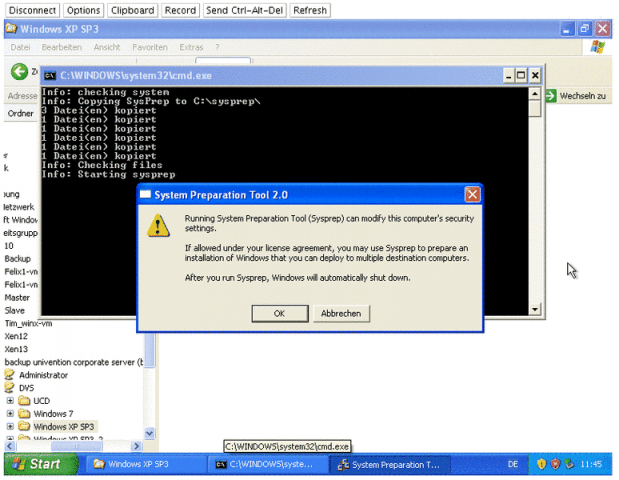Send Ctrl-Alt-Del to the VM
The width and height of the screenshot is (619, 480).
(244, 10)
